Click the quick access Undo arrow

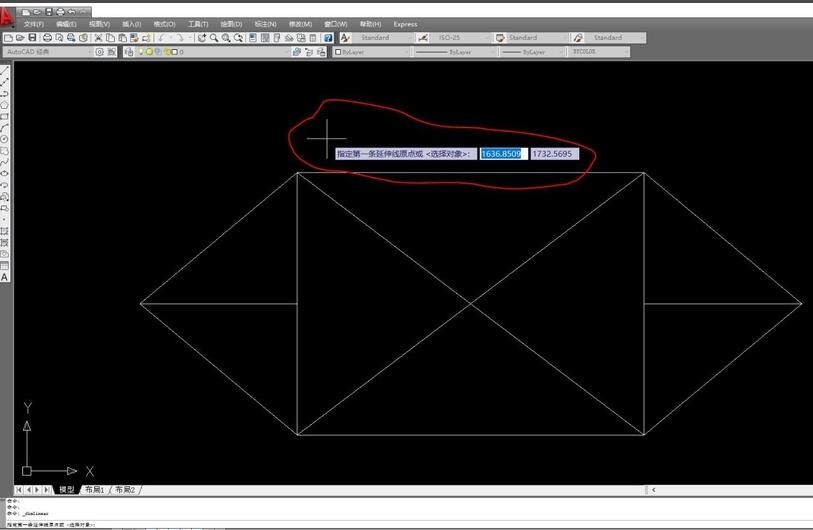click(x=72, y=12)
